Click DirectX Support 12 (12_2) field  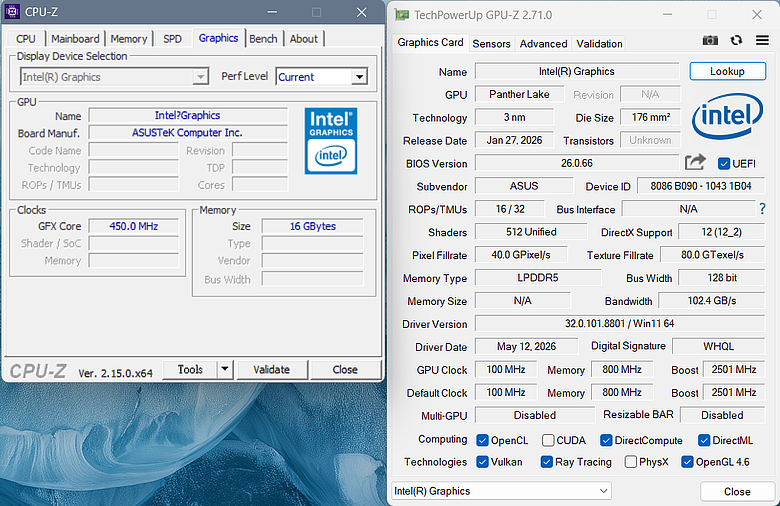pyautogui.click(x=721, y=232)
